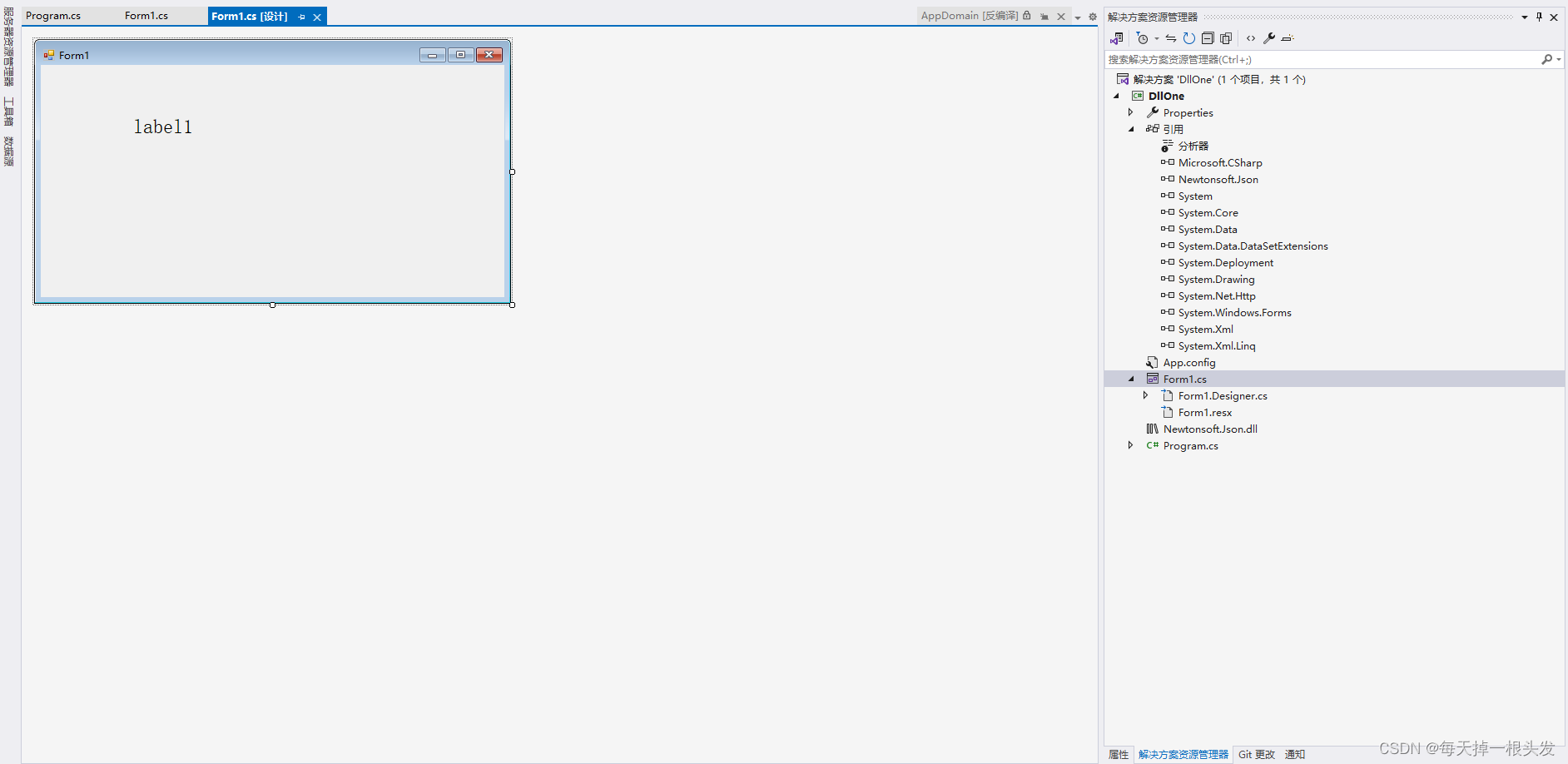1568x764 pixels.
Task: Collapse the 引用 references node
Action: click(x=1131, y=129)
